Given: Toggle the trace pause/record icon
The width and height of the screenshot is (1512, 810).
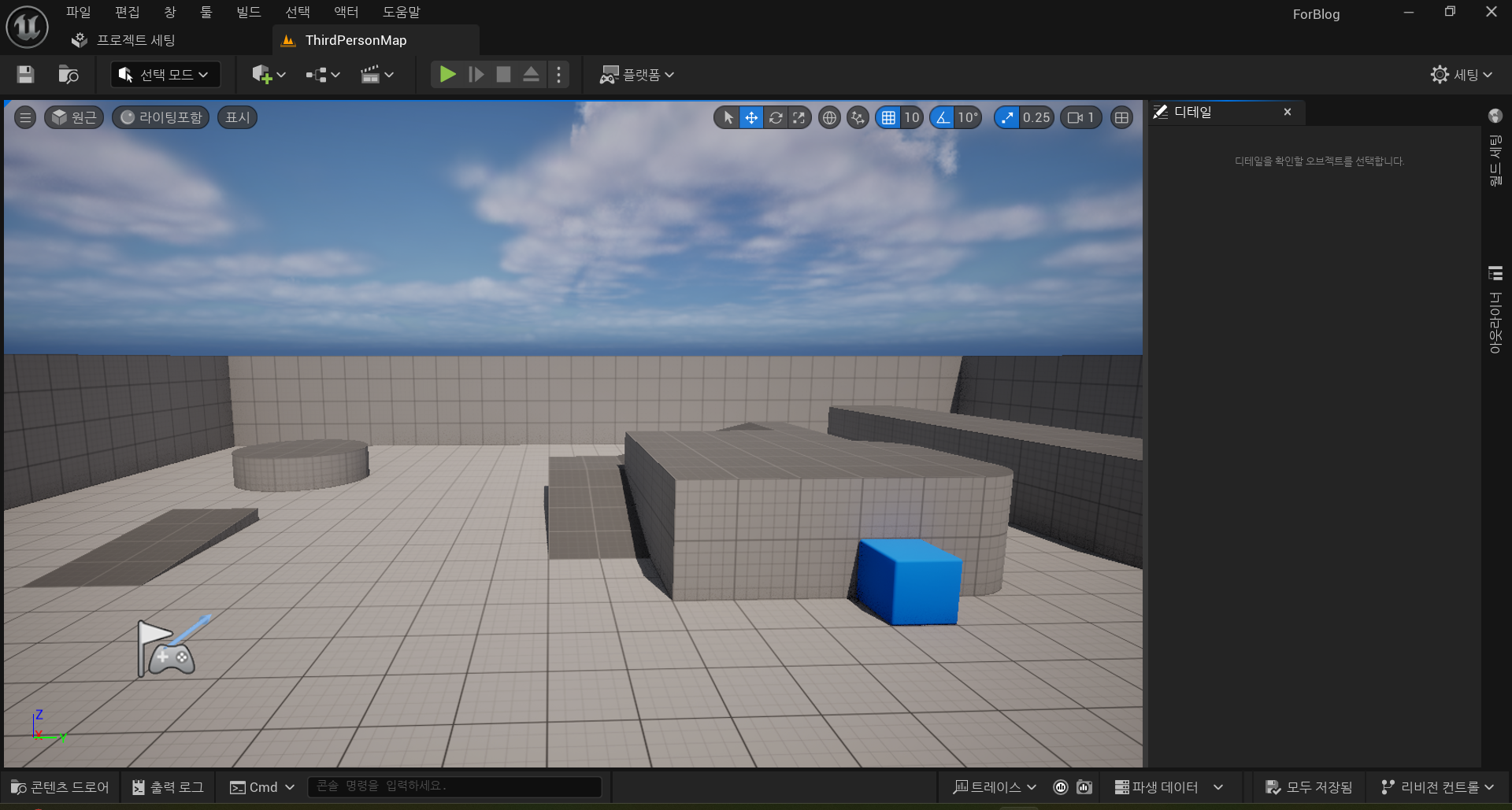Looking at the screenshot, I should [x=1061, y=787].
